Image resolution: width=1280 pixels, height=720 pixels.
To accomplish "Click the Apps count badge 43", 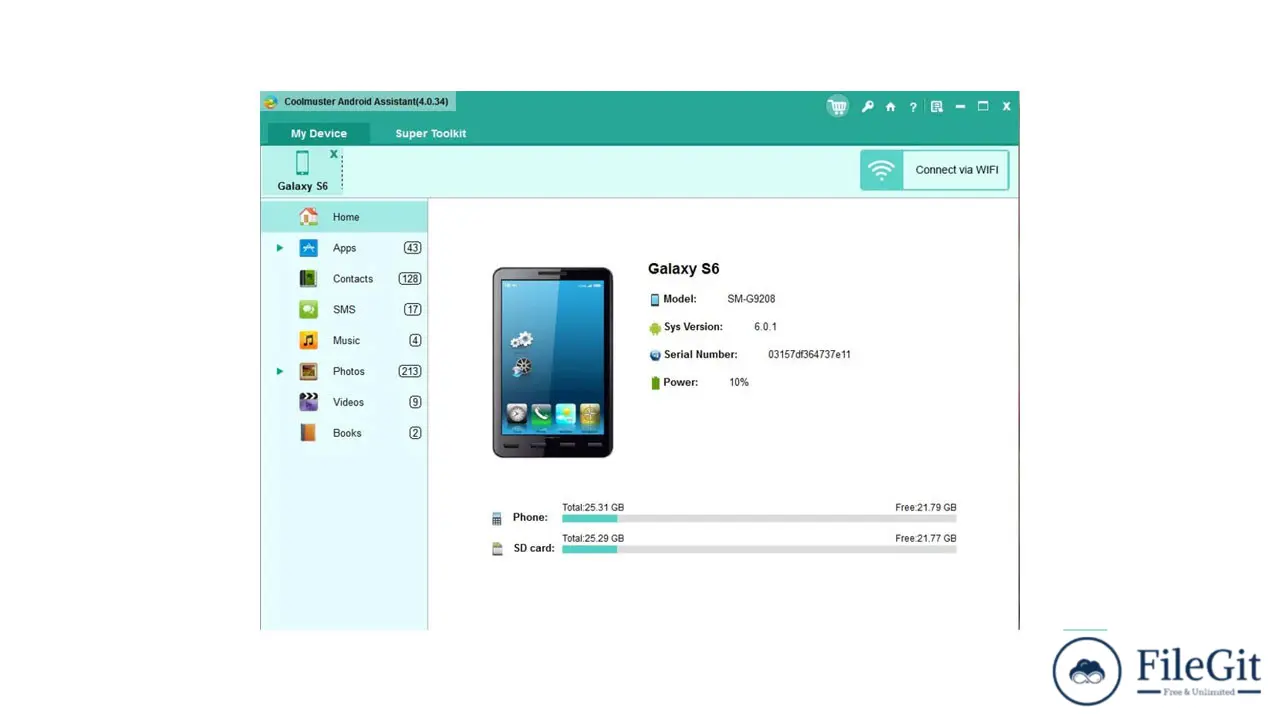I will pyautogui.click(x=412, y=248).
